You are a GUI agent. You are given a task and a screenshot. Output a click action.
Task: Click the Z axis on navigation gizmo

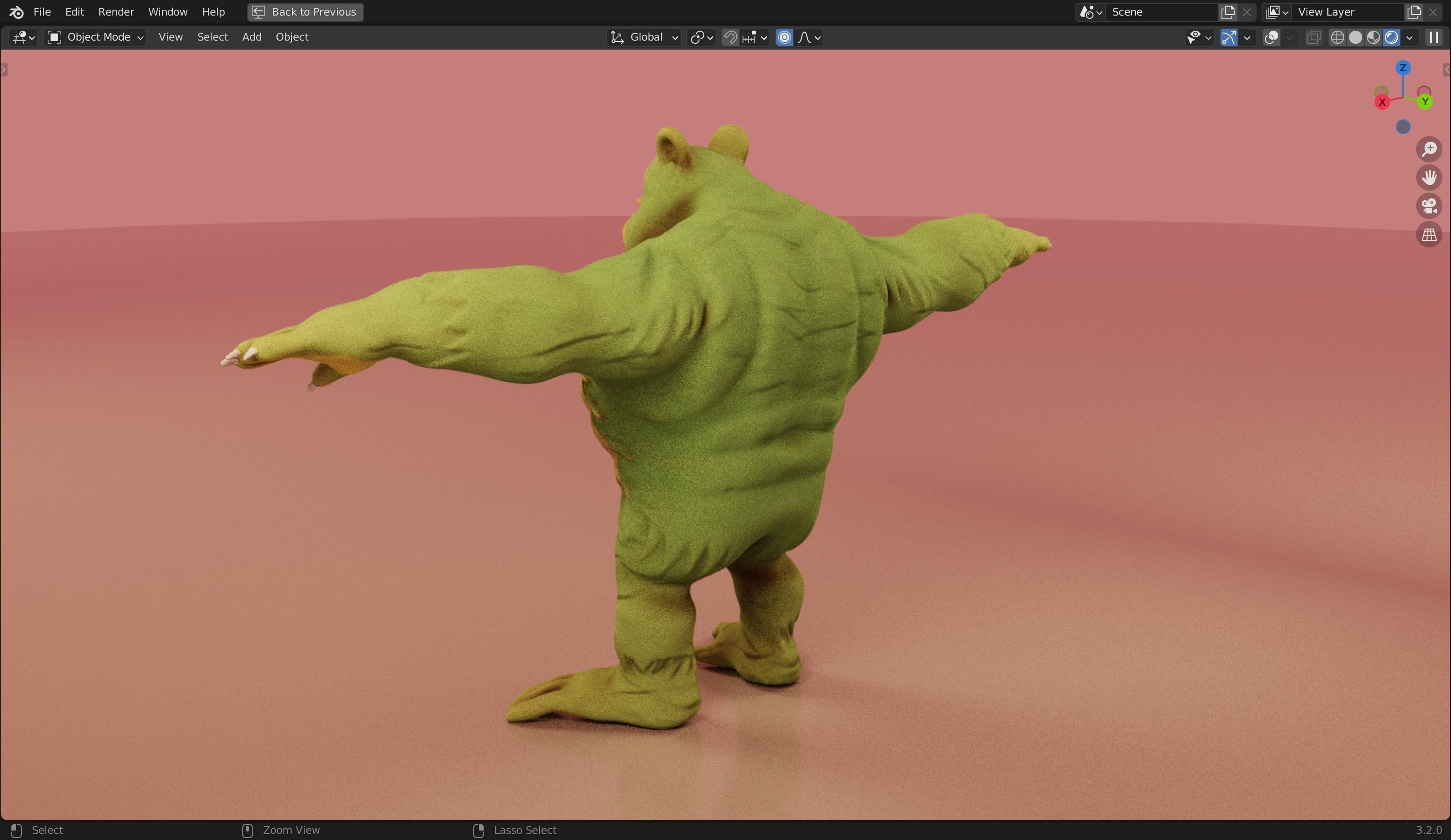1403,68
